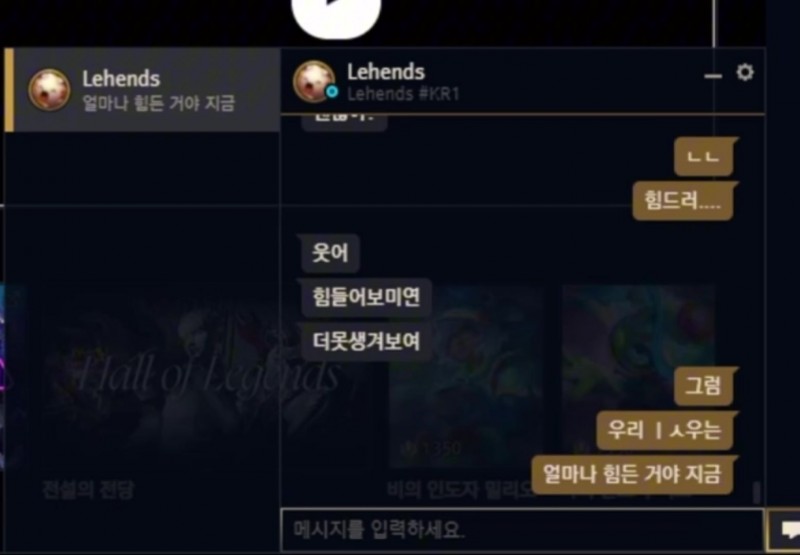800x555 pixels.
Task: Click Lehends avatar in chat header
Action: tap(314, 82)
